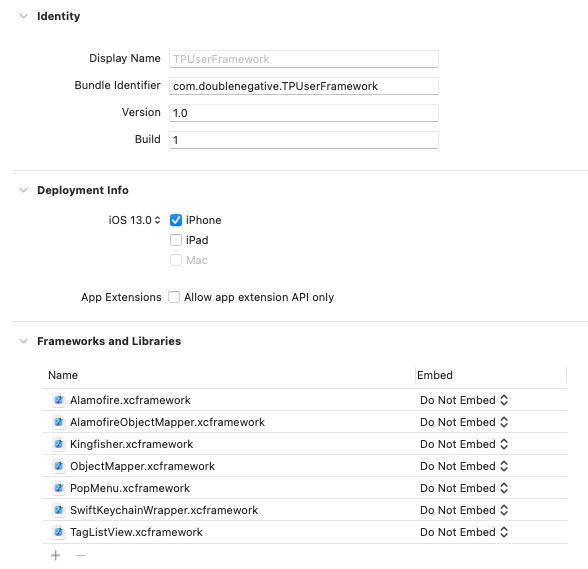This screenshot has height=569, width=588.
Task: Select the AlamofireObjectMapper.xcframework row name
Action: coord(167,422)
